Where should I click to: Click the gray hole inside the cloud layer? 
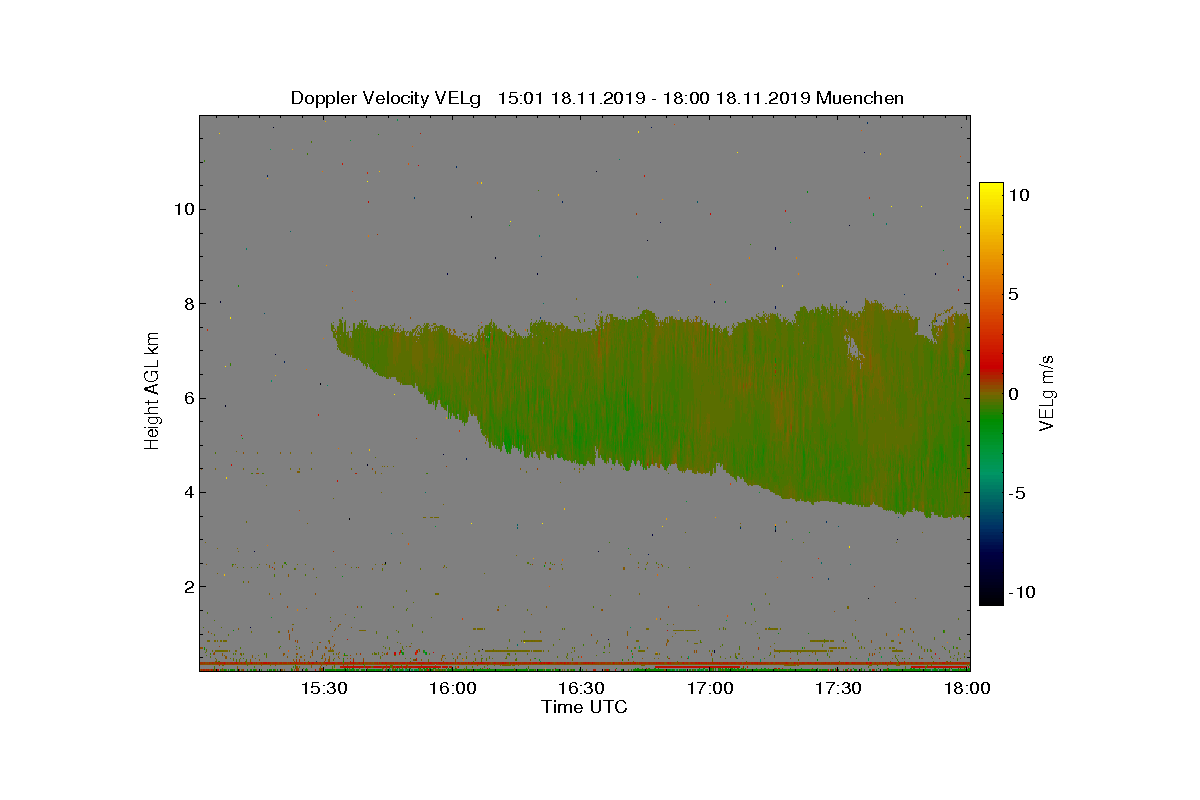coord(855,347)
